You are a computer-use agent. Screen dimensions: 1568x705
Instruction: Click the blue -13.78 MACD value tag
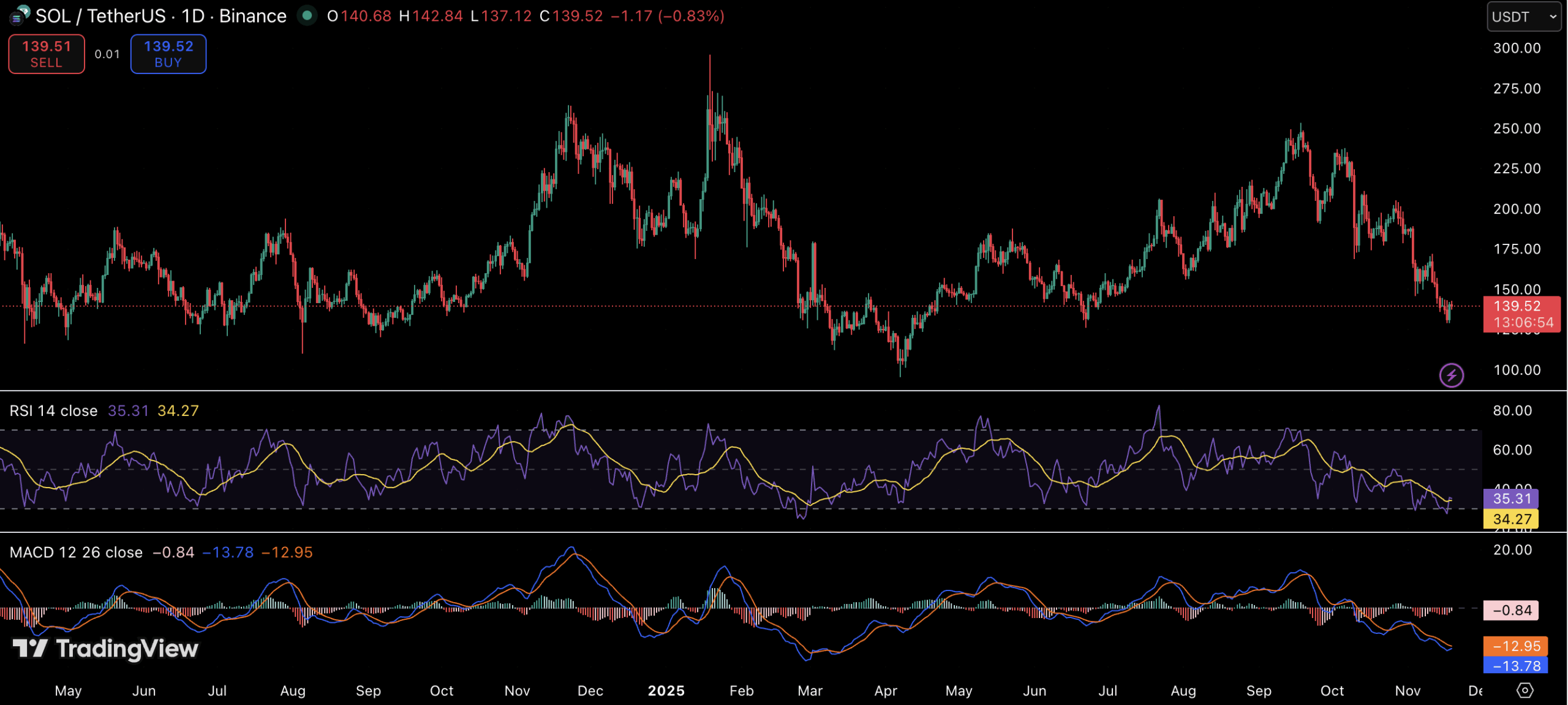[1515, 665]
